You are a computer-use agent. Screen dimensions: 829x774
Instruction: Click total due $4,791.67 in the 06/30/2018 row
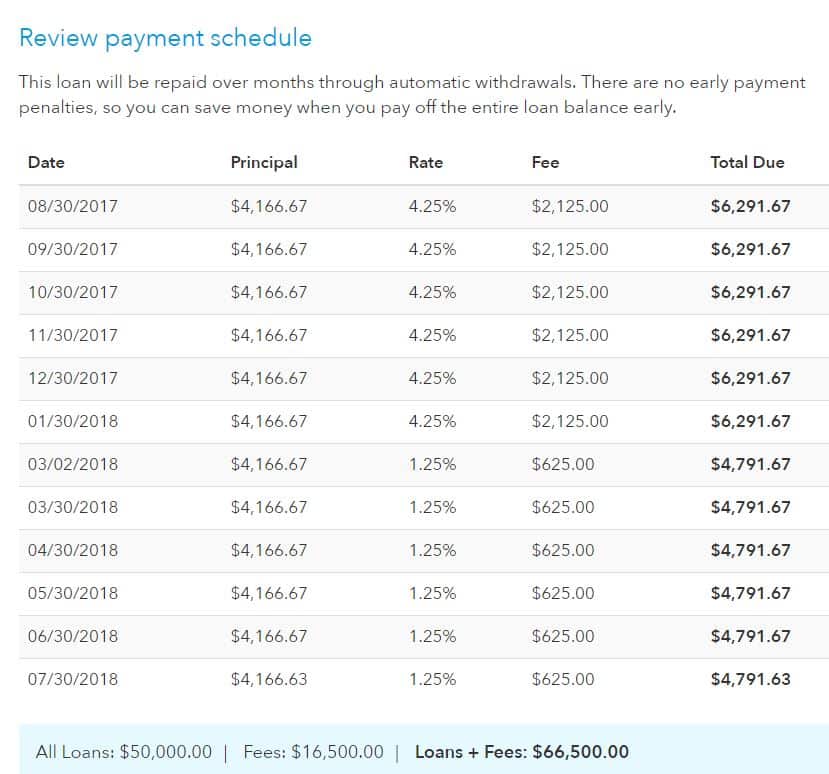coord(750,636)
